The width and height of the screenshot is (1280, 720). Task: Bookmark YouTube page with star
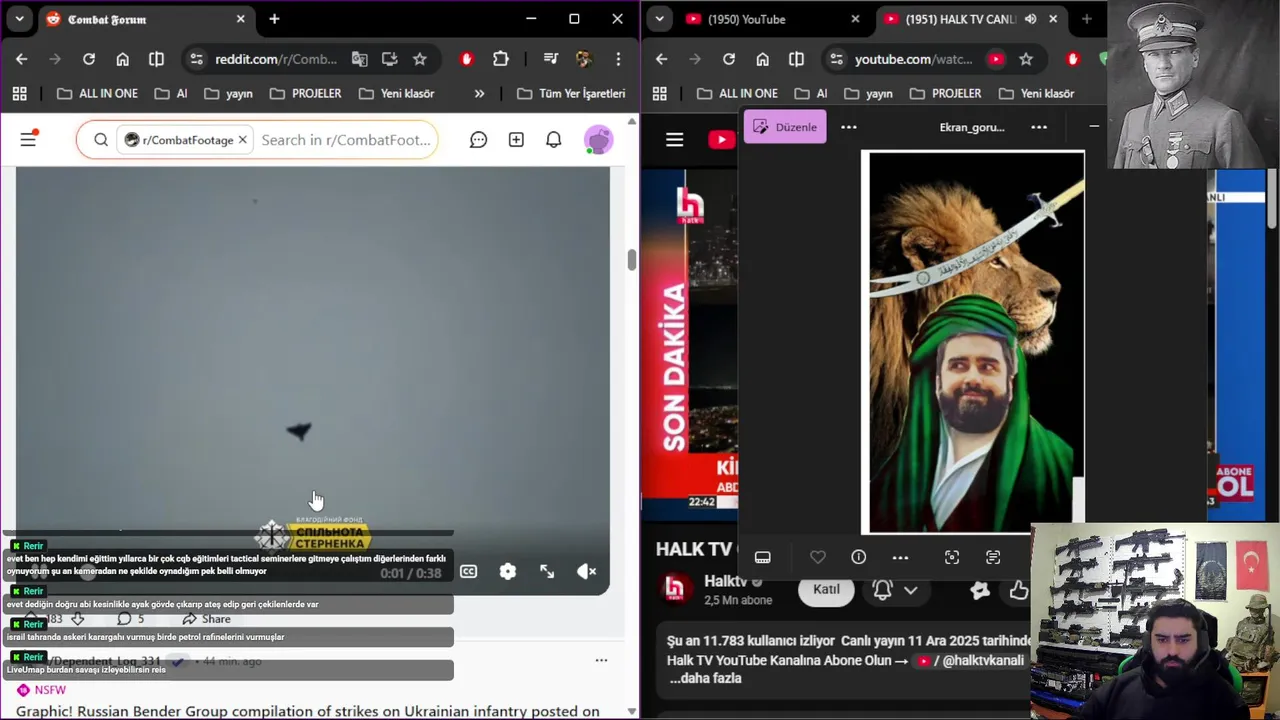click(x=1026, y=59)
